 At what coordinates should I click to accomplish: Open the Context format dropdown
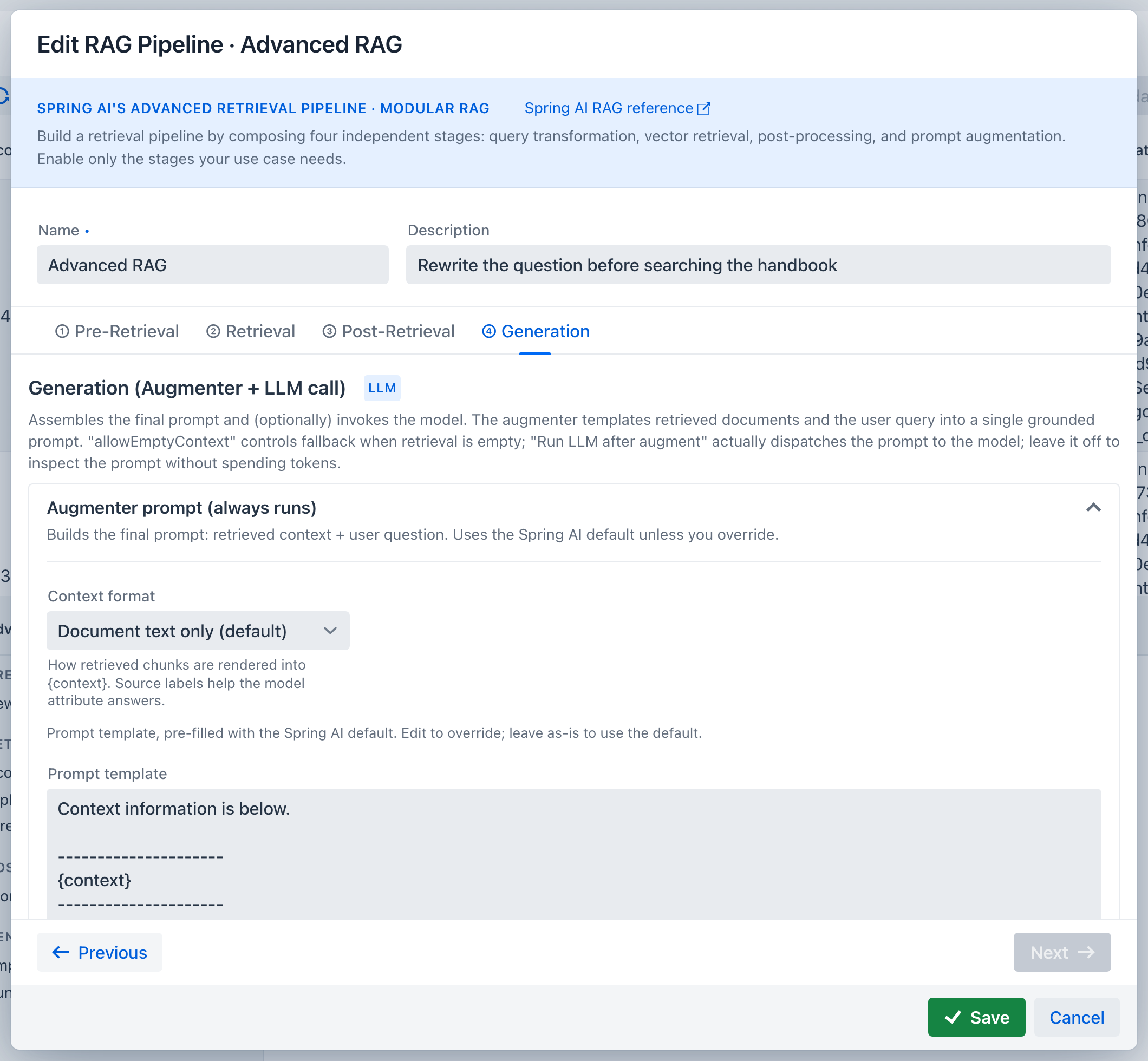198,631
